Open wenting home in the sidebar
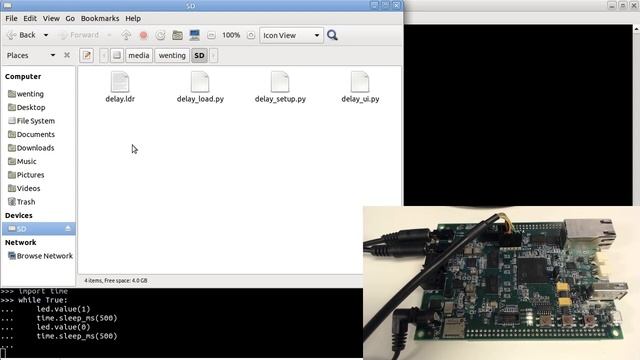This screenshot has width=640, height=360. 26,94
